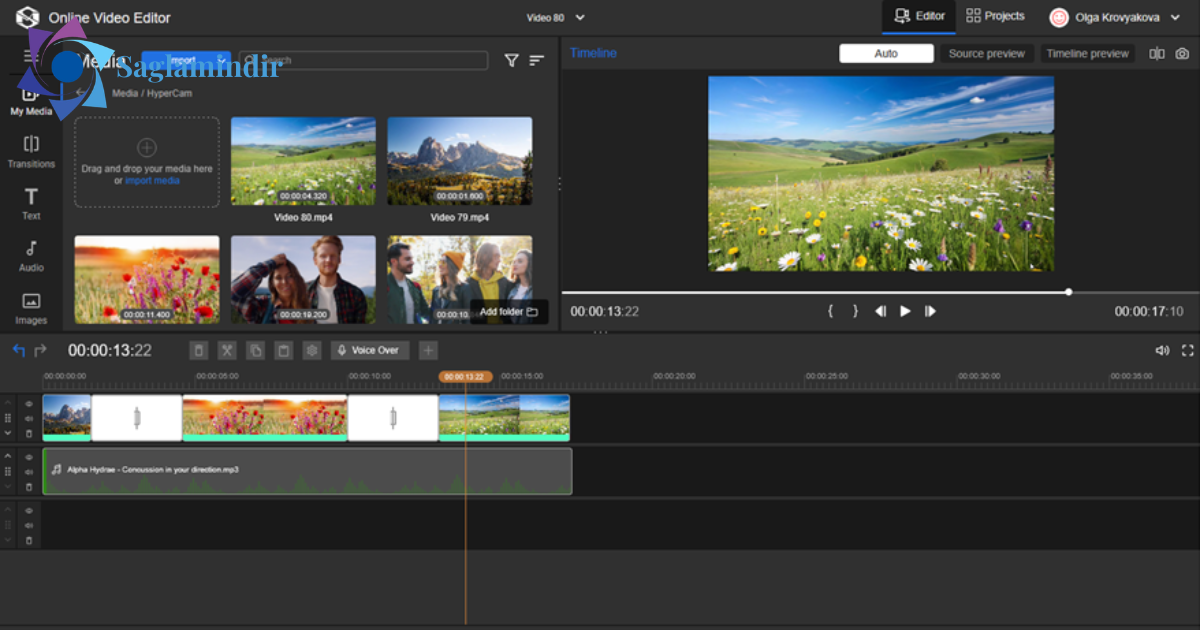Open the Images panel
The width and height of the screenshot is (1200, 630).
[x=31, y=308]
